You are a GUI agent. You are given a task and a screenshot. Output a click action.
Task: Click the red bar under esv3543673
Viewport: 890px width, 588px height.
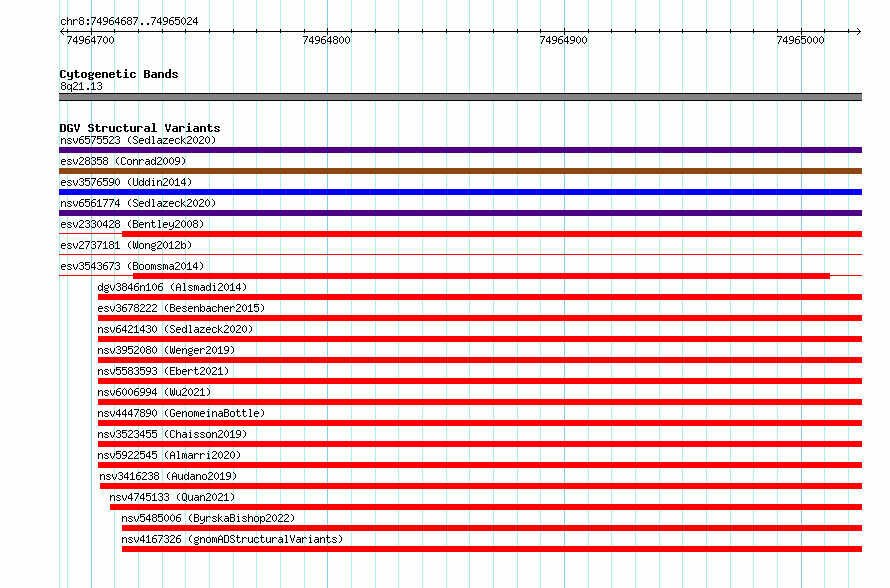coord(481,276)
